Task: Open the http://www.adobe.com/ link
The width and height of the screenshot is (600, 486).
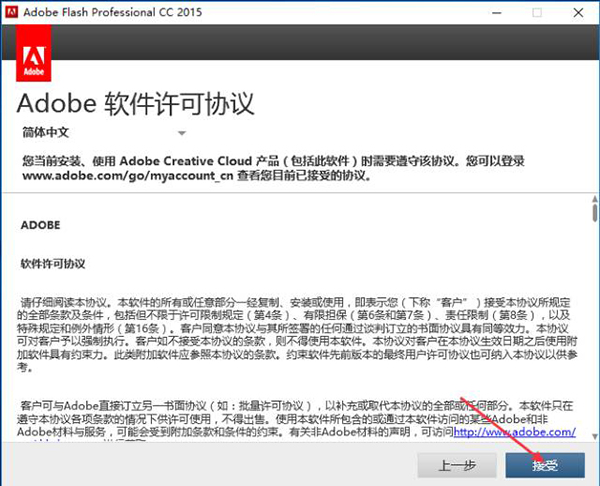Action: pyautogui.click(x=514, y=432)
